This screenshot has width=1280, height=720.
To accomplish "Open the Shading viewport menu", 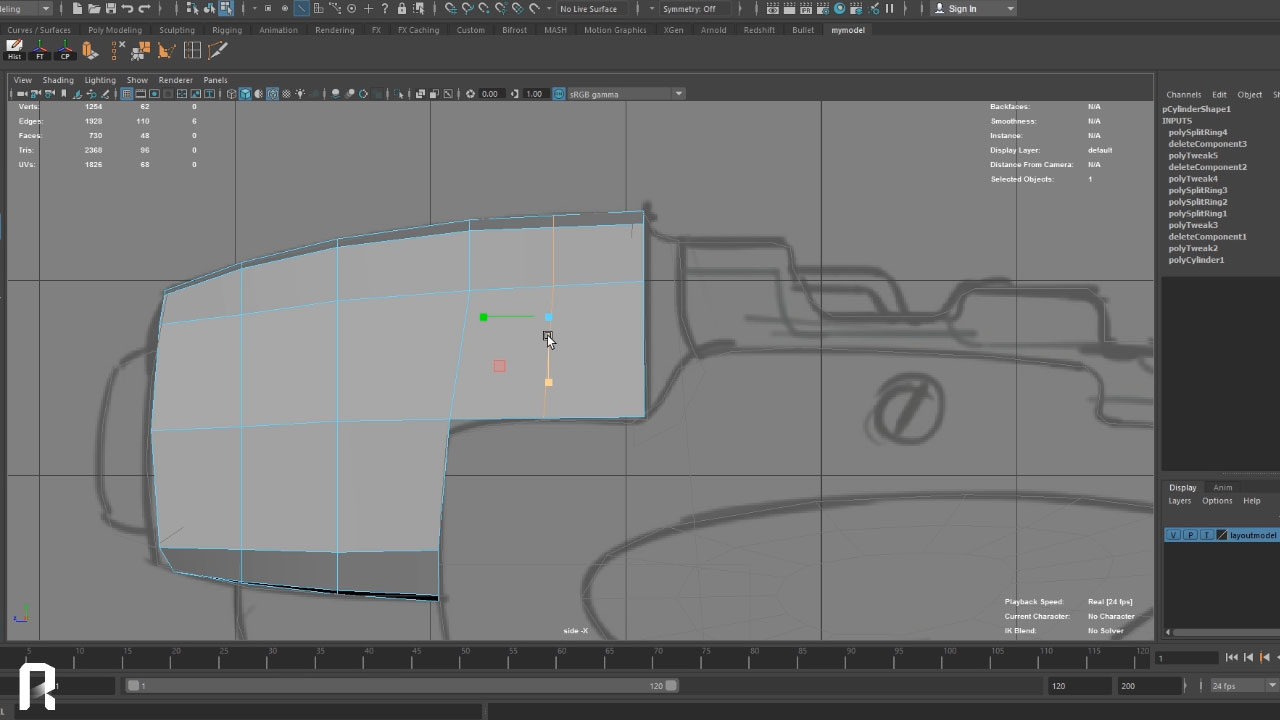I will pyautogui.click(x=58, y=80).
